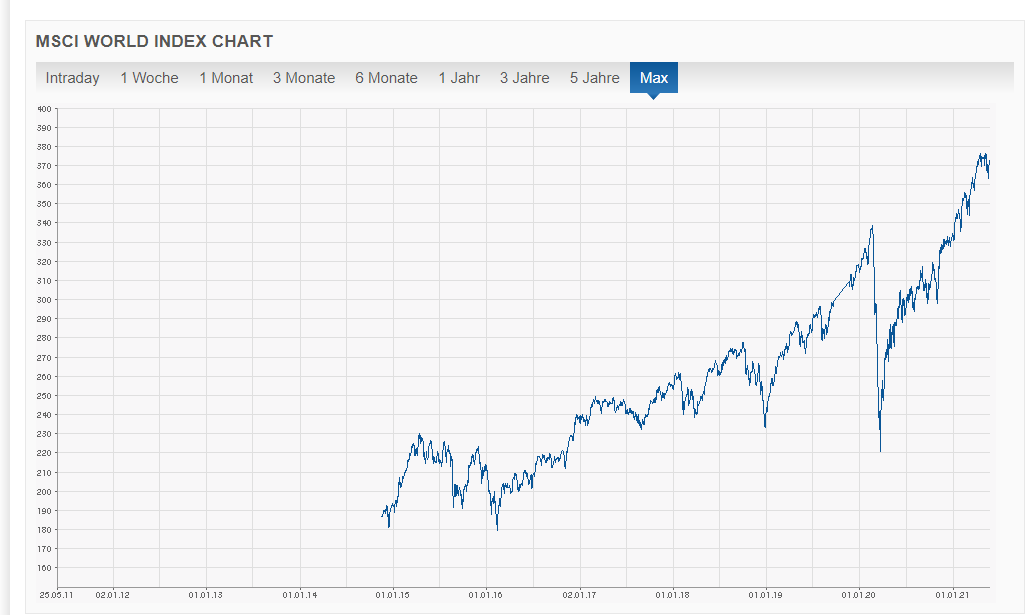
Task: Click the 300 y-axis value
Action: [44, 300]
